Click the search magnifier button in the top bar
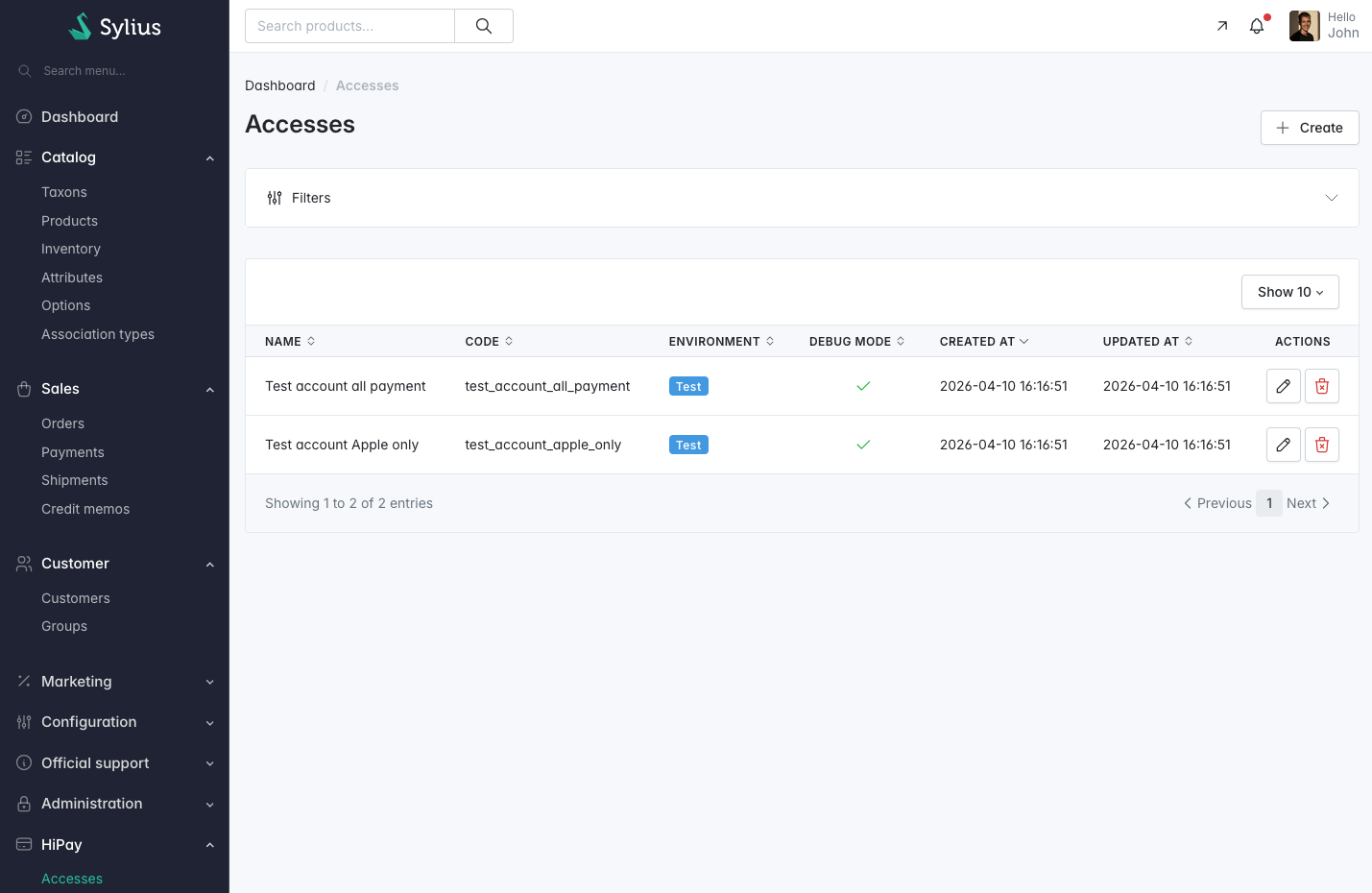 click(x=484, y=26)
